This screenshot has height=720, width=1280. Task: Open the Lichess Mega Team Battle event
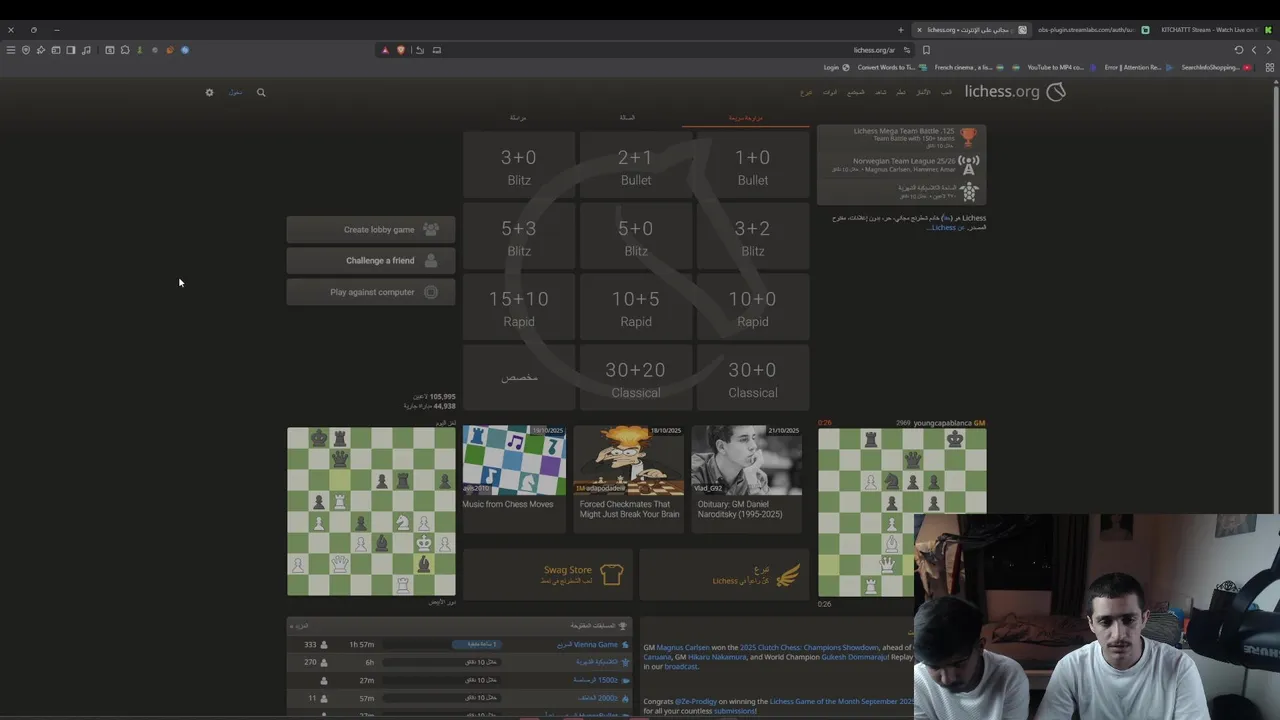click(902, 136)
